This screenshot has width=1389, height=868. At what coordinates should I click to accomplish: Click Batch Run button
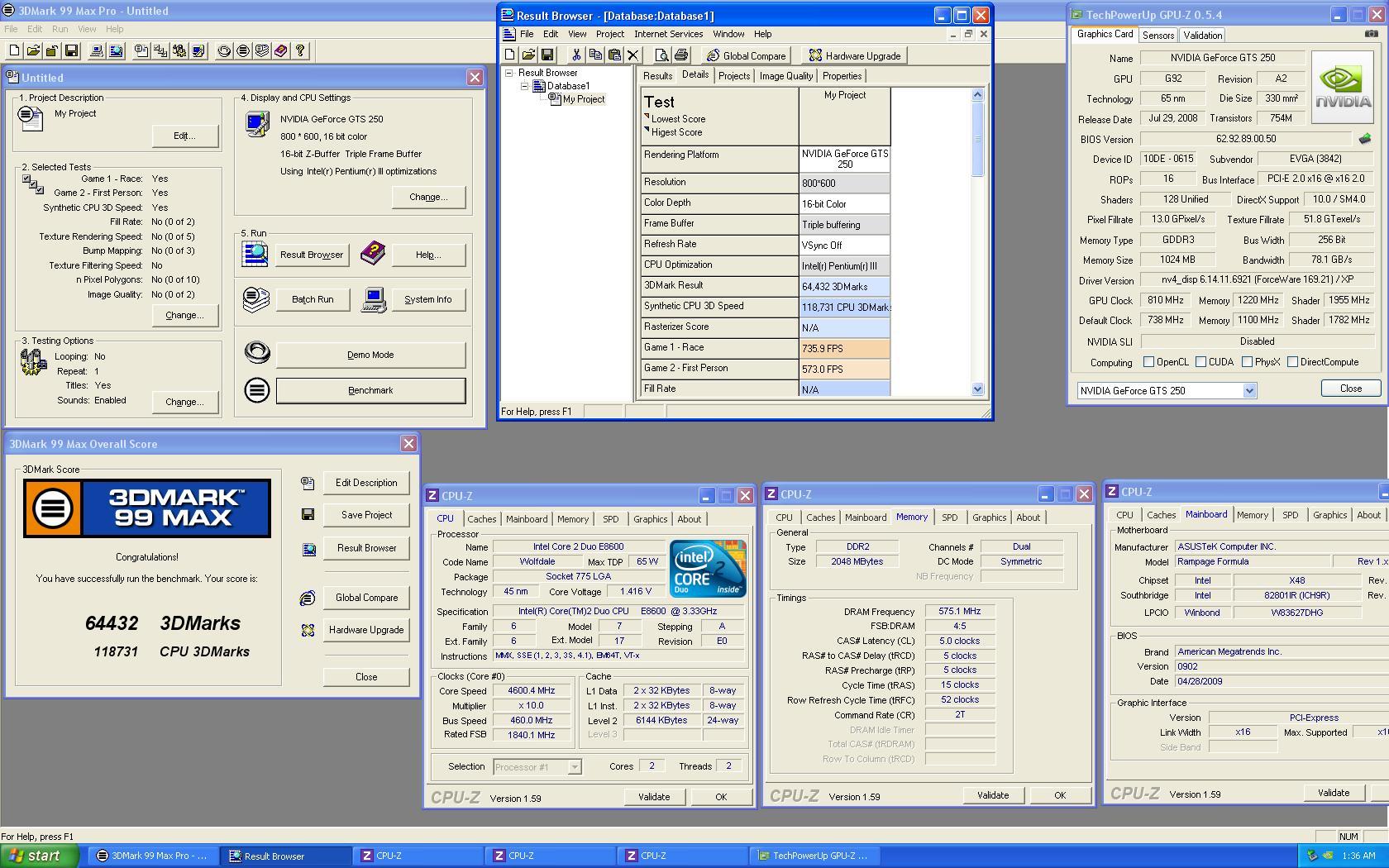(313, 299)
